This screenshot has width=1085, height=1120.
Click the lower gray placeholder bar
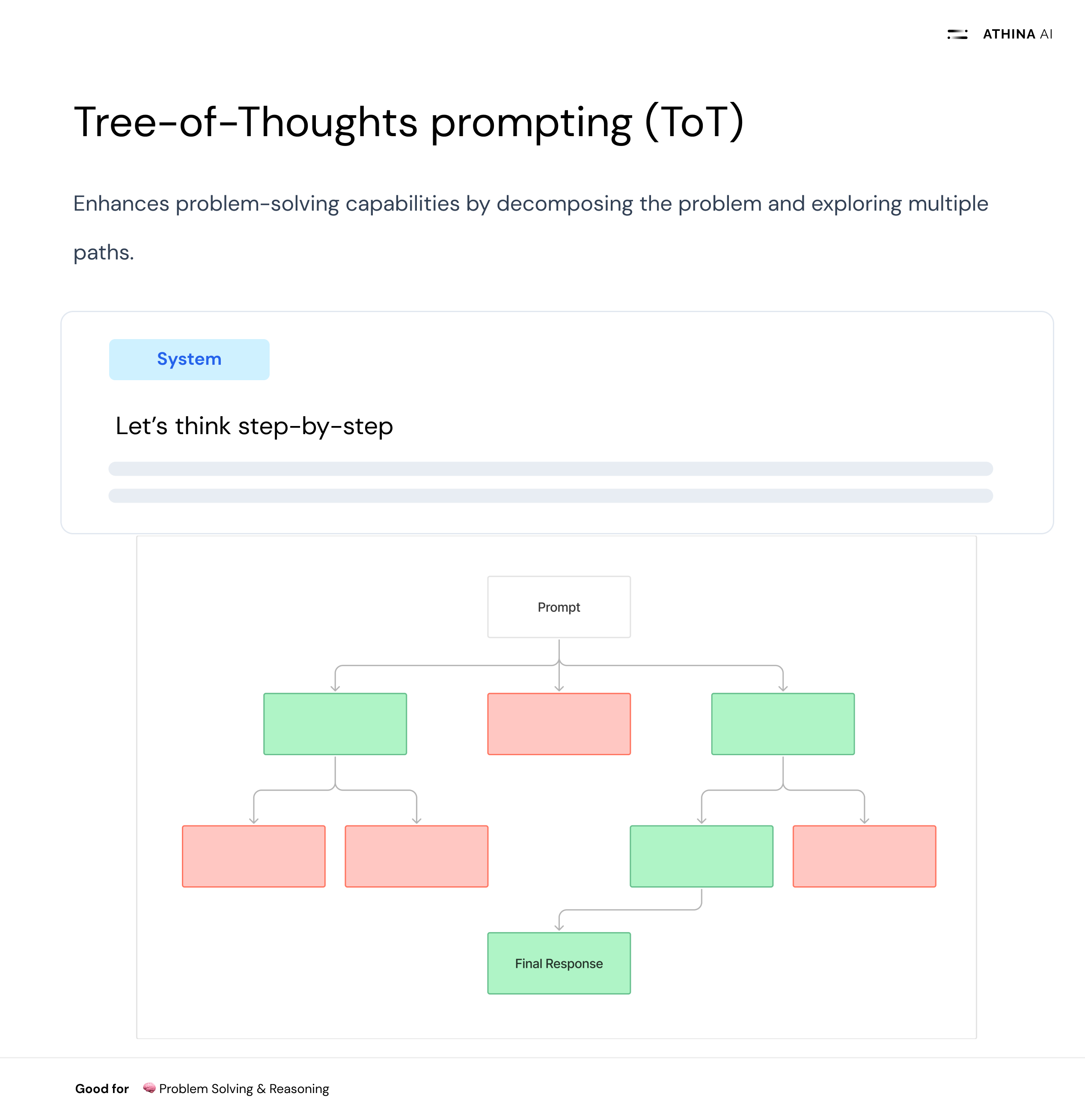point(550,495)
